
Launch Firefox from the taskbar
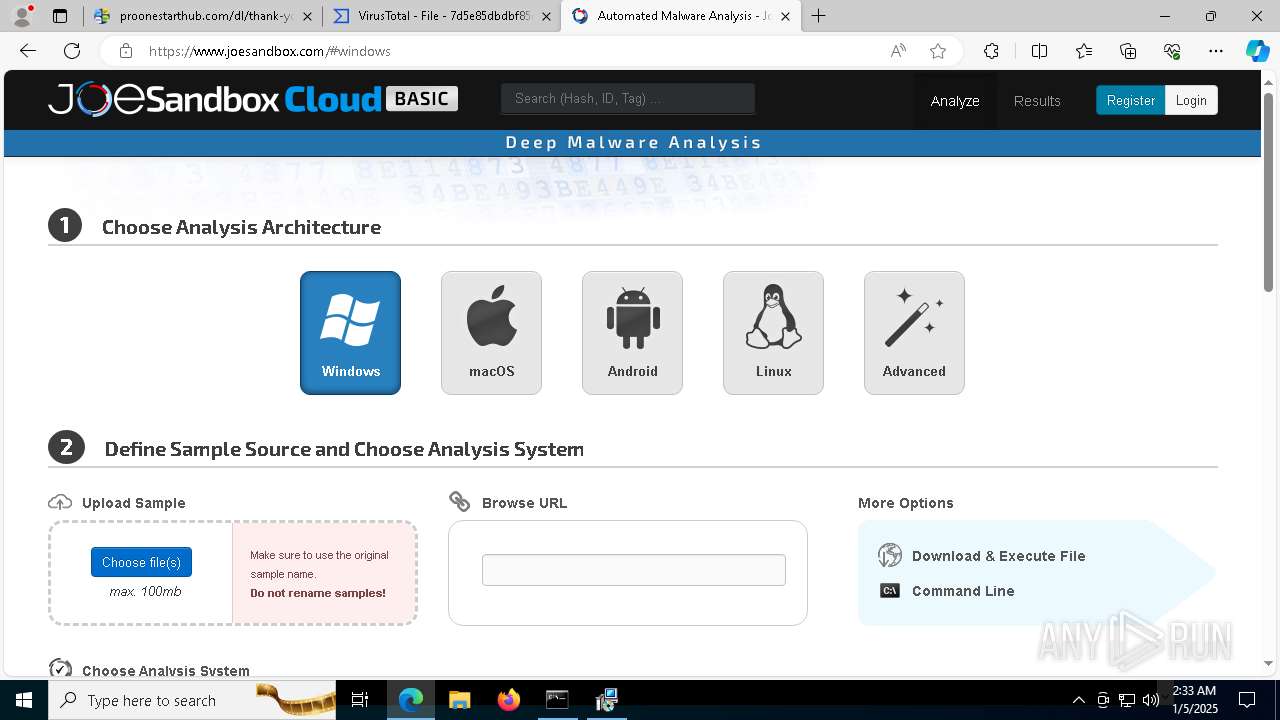coord(509,700)
